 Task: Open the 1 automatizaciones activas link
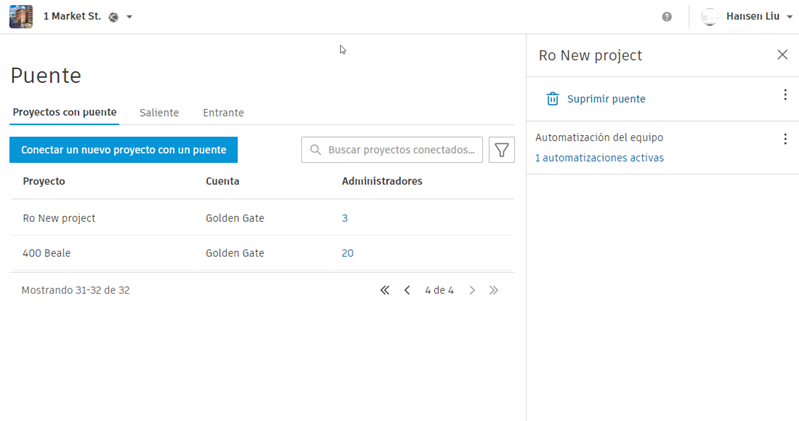pos(599,158)
